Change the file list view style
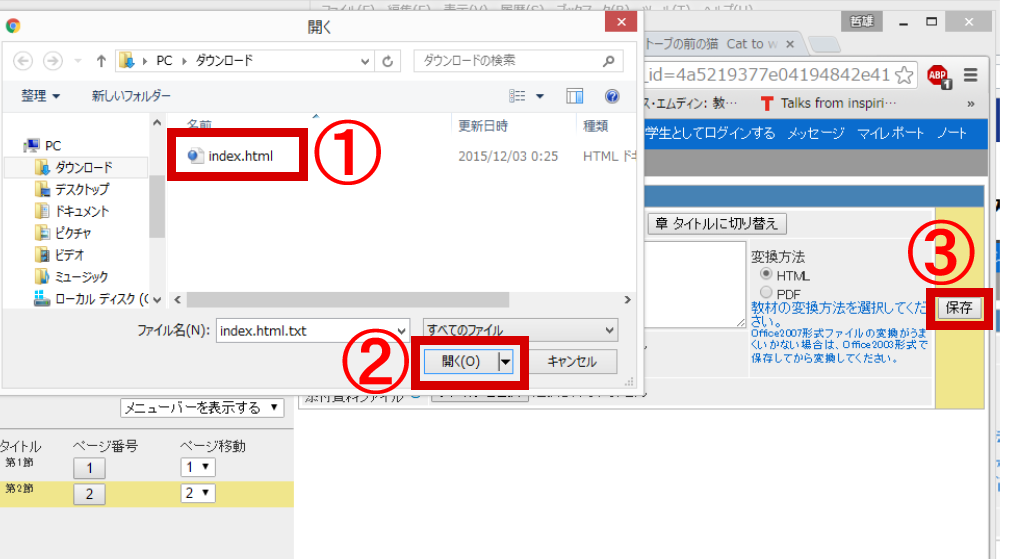Image resolution: width=1014 pixels, height=559 pixels. 517,96
